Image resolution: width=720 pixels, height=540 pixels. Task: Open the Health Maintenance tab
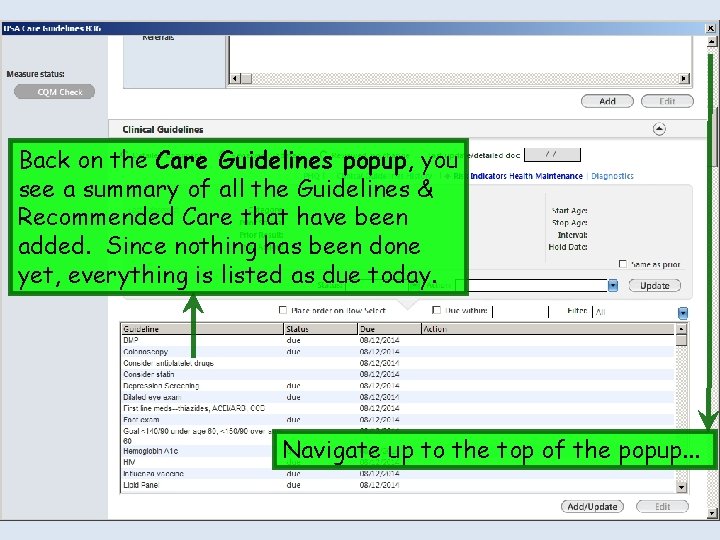[x=546, y=176]
